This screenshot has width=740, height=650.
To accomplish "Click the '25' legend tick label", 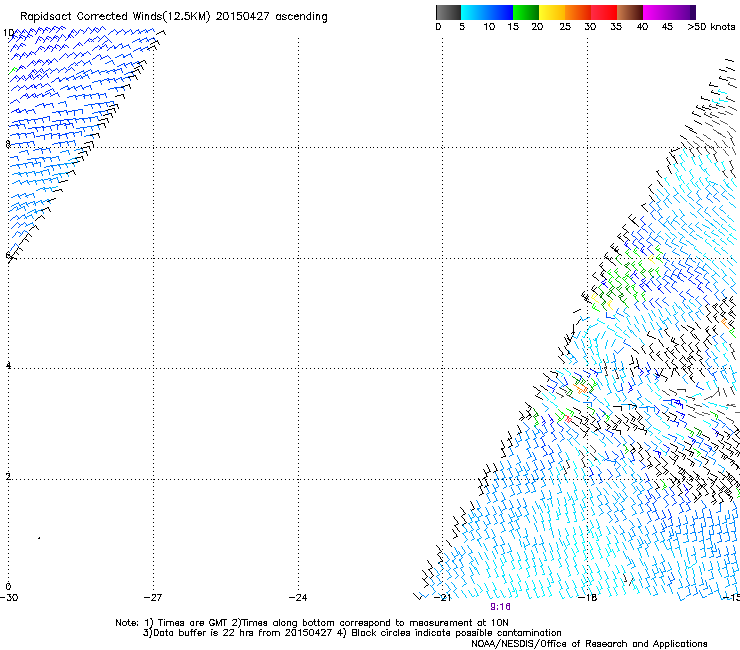I will click(x=565, y=27).
